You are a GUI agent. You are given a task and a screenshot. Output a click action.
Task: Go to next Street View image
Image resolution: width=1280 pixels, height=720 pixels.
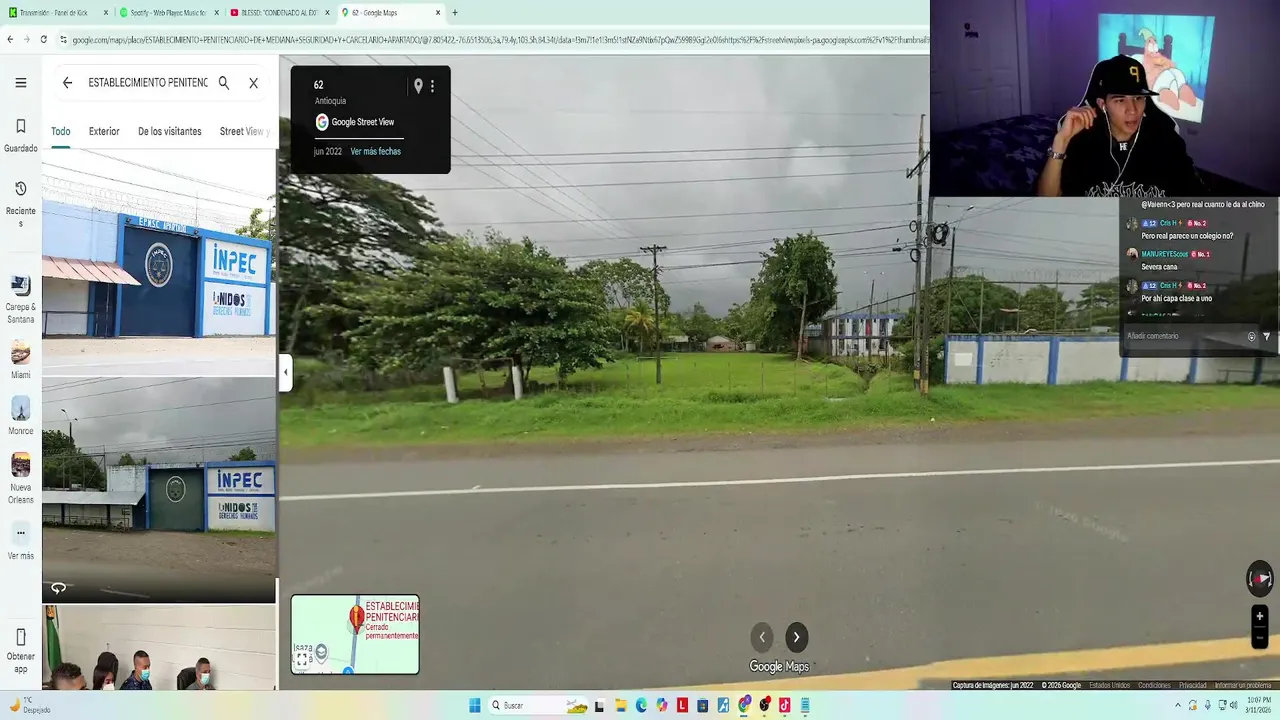(796, 637)
